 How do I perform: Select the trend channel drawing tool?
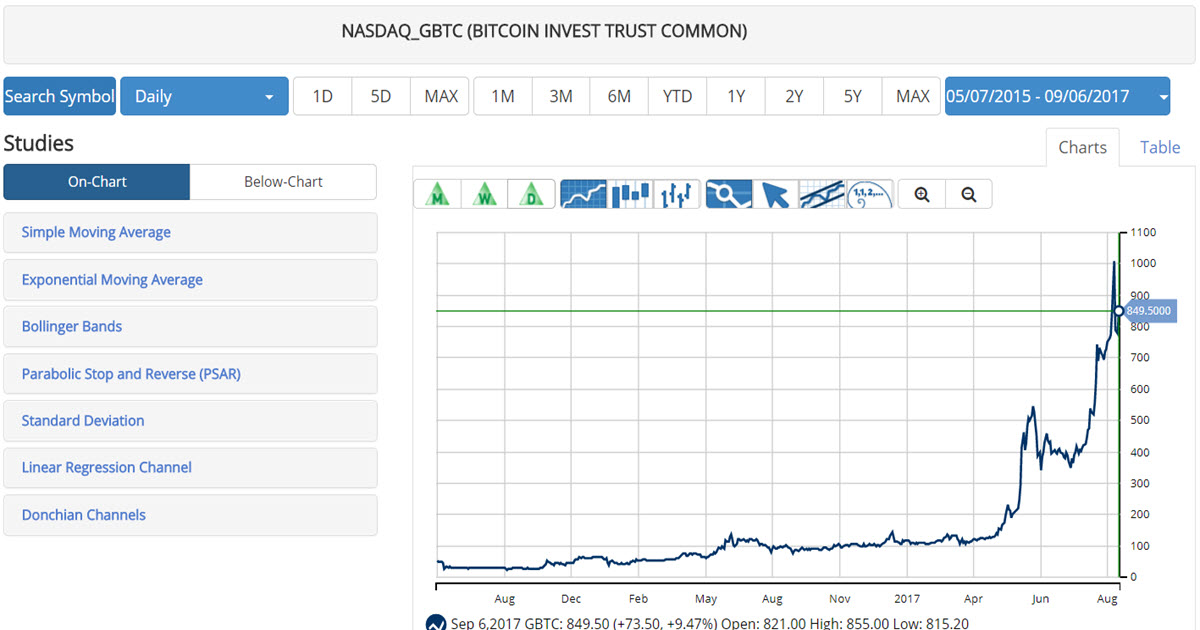coord(822,194)
